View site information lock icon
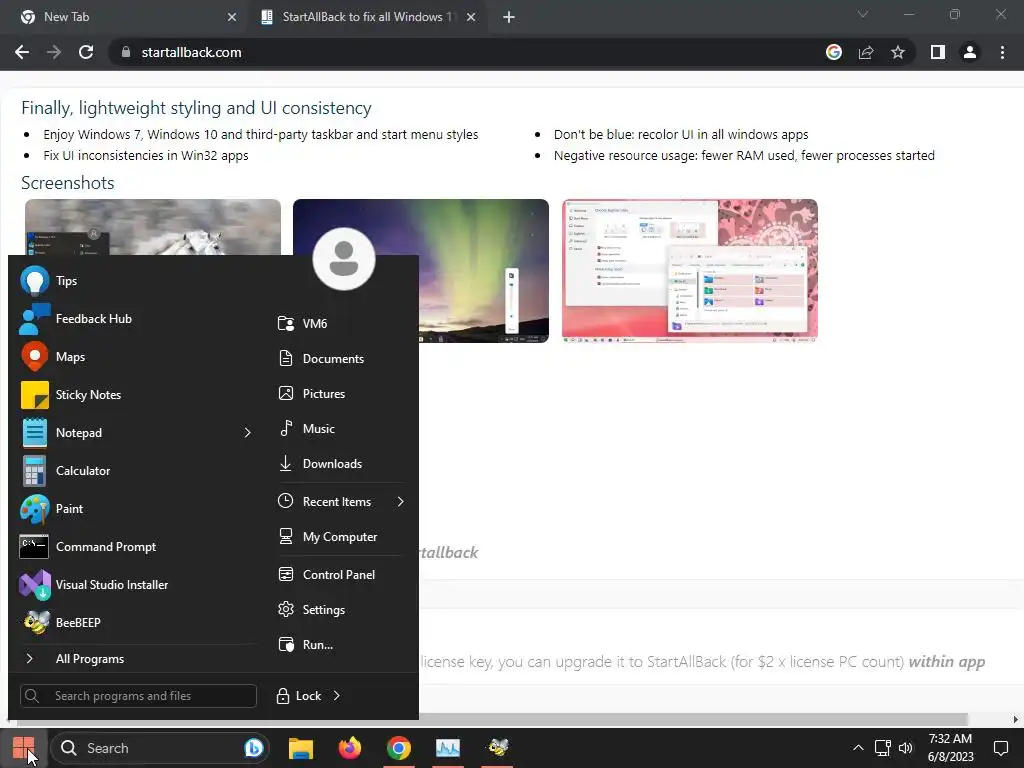1024x768 pixels. coord(126,52)
